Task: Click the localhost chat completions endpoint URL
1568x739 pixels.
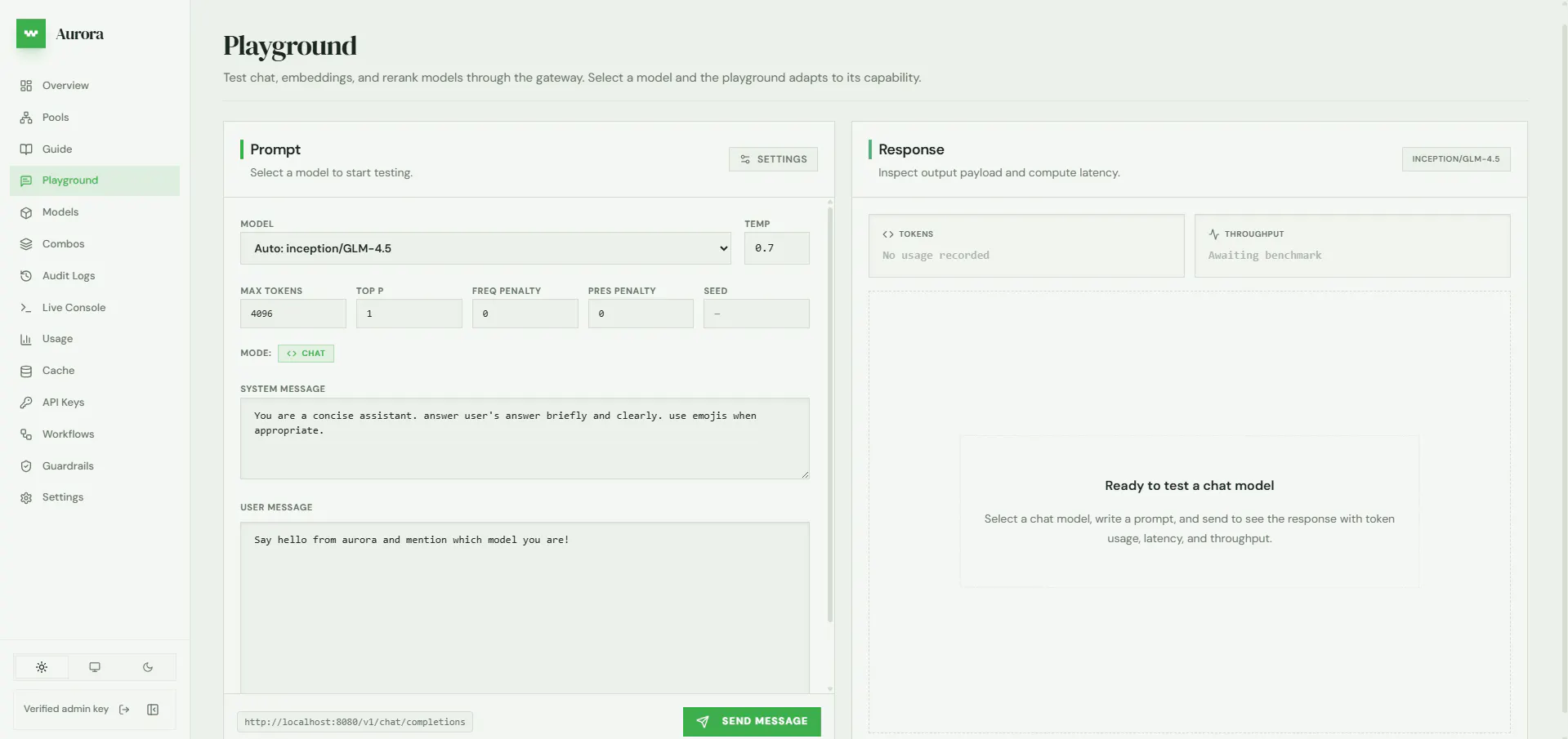Action: coord(355,723)
